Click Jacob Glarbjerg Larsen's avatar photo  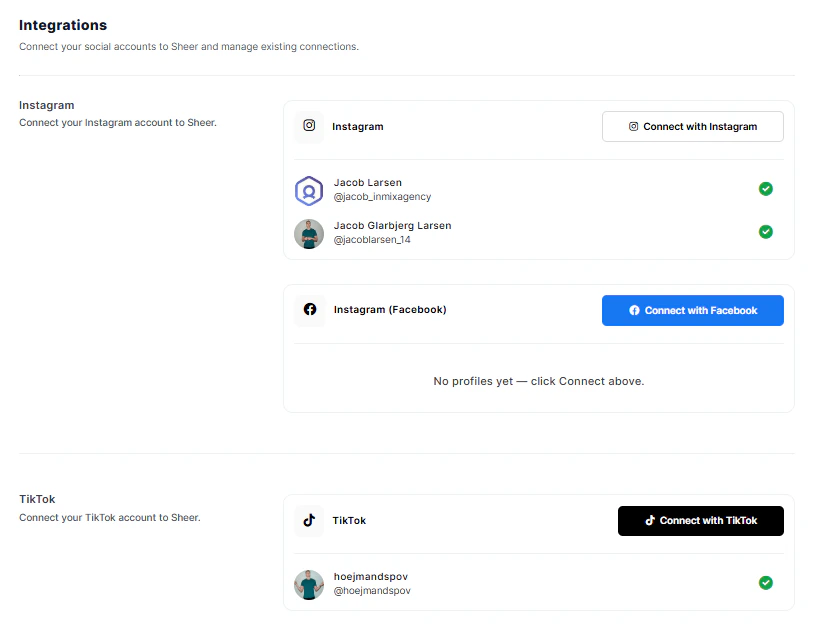click(309, 233)
